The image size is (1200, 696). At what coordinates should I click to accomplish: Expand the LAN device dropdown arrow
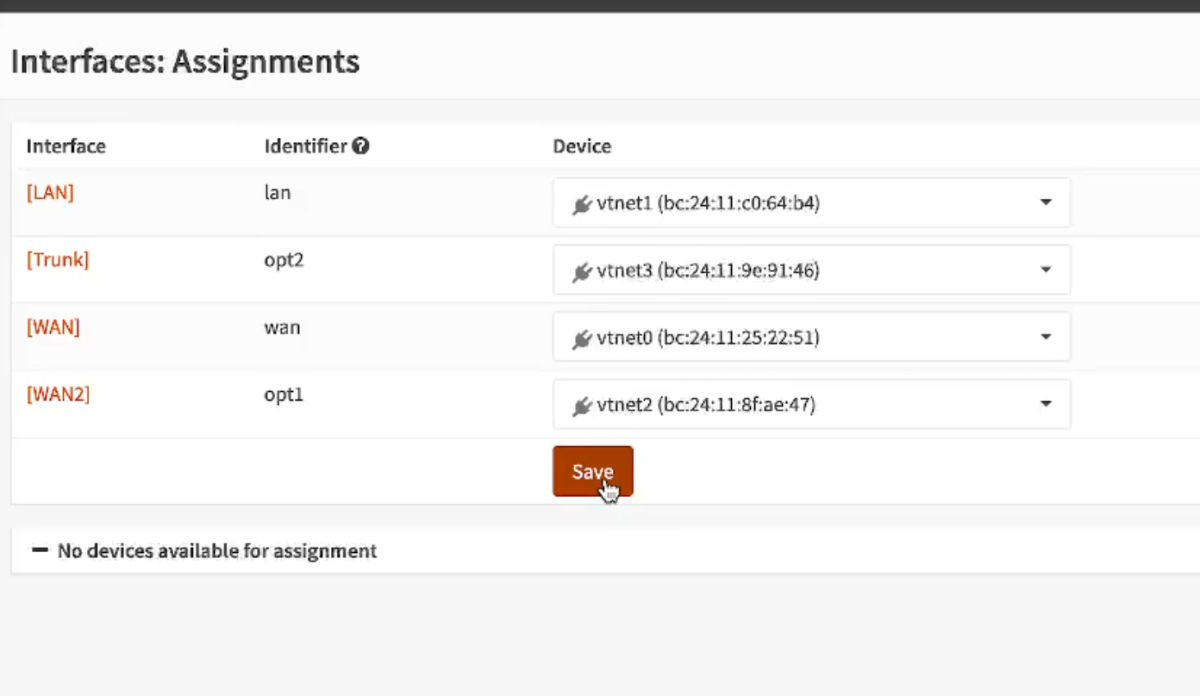click(1045, 203)
